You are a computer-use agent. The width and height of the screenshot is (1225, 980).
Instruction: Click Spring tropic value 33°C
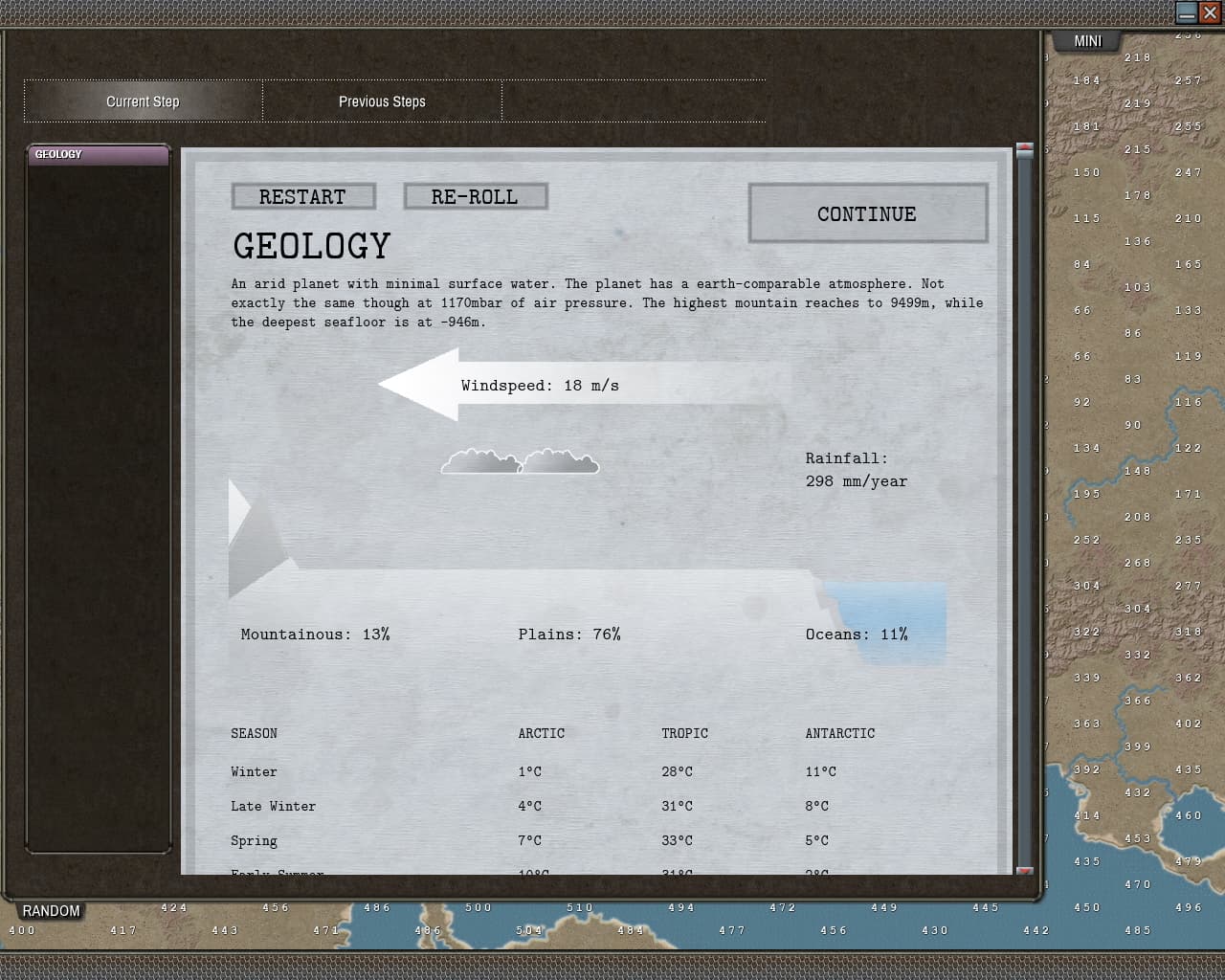(x=678, y=841)
